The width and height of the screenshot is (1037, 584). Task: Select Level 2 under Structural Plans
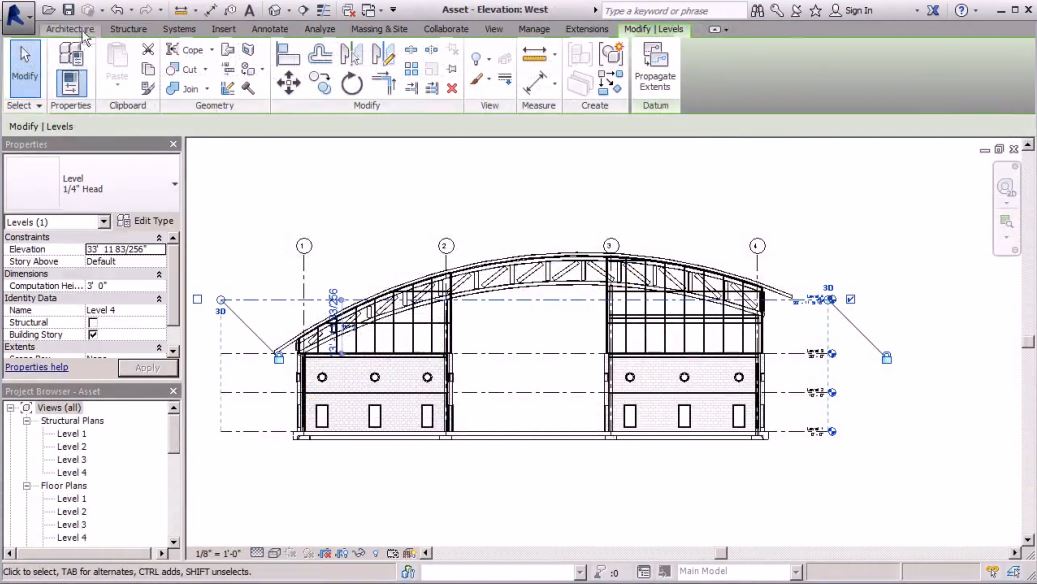tap(71, 446)
